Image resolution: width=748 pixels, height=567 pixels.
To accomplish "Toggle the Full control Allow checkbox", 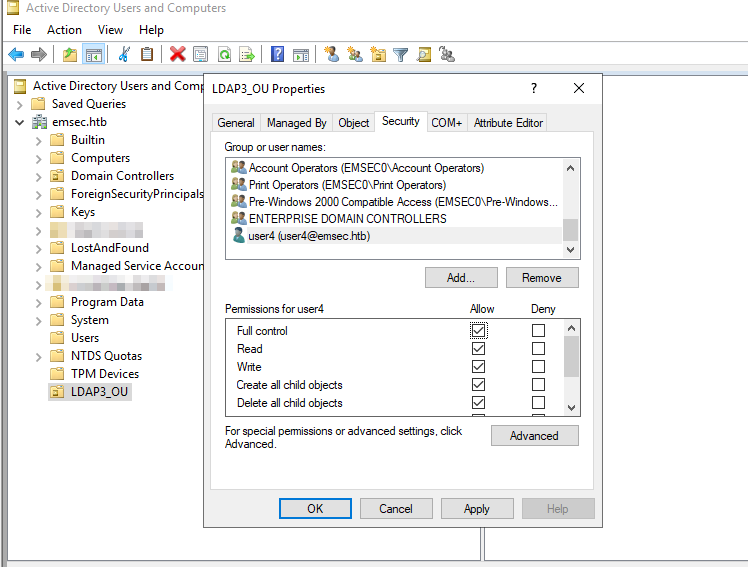I will coord(479,331).
